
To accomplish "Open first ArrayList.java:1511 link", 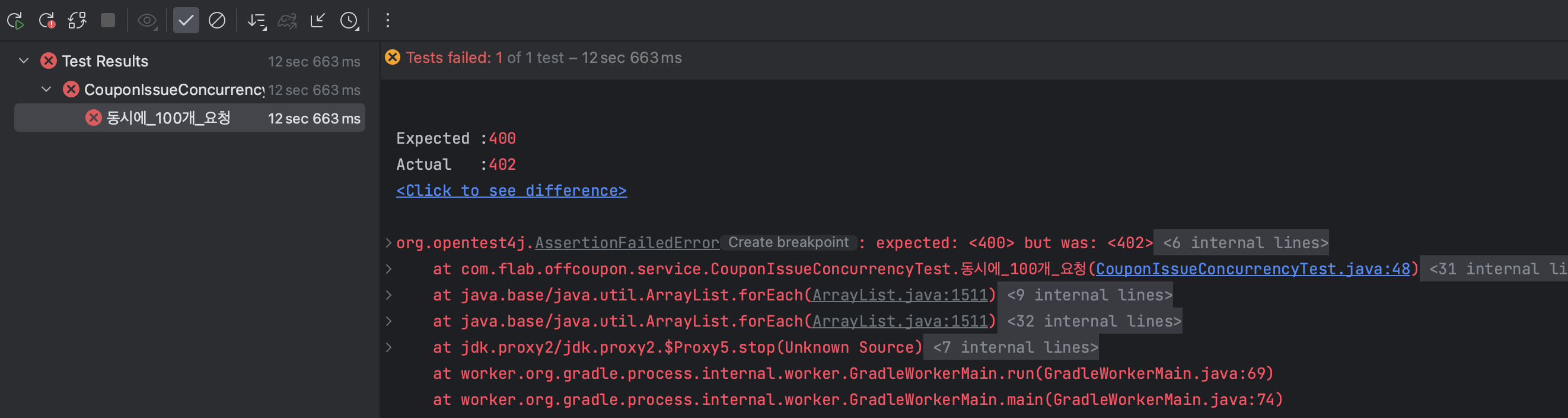I will coord(900,296).
